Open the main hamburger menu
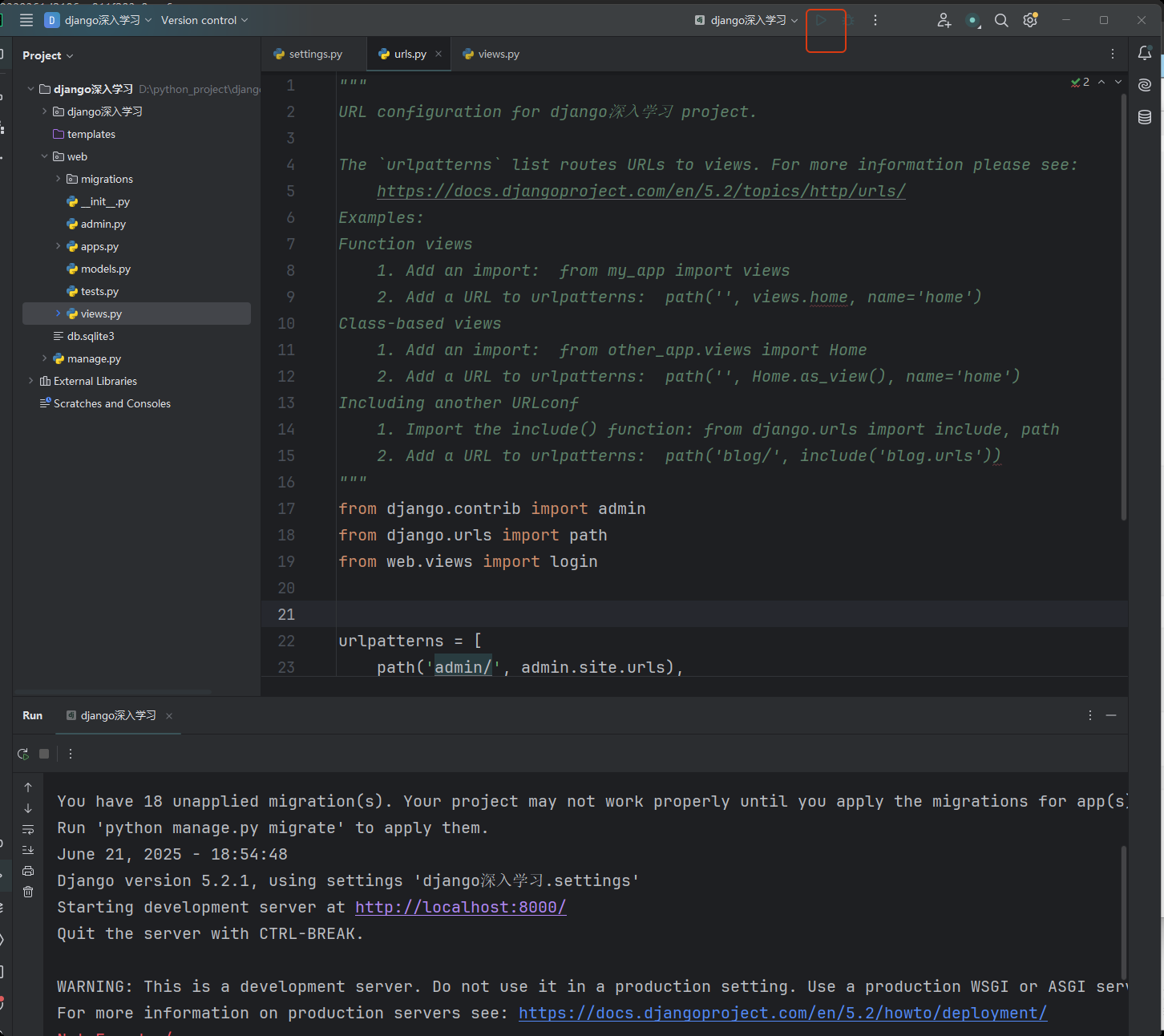This screenshot has width=1164, height=1036. (26, 20)
